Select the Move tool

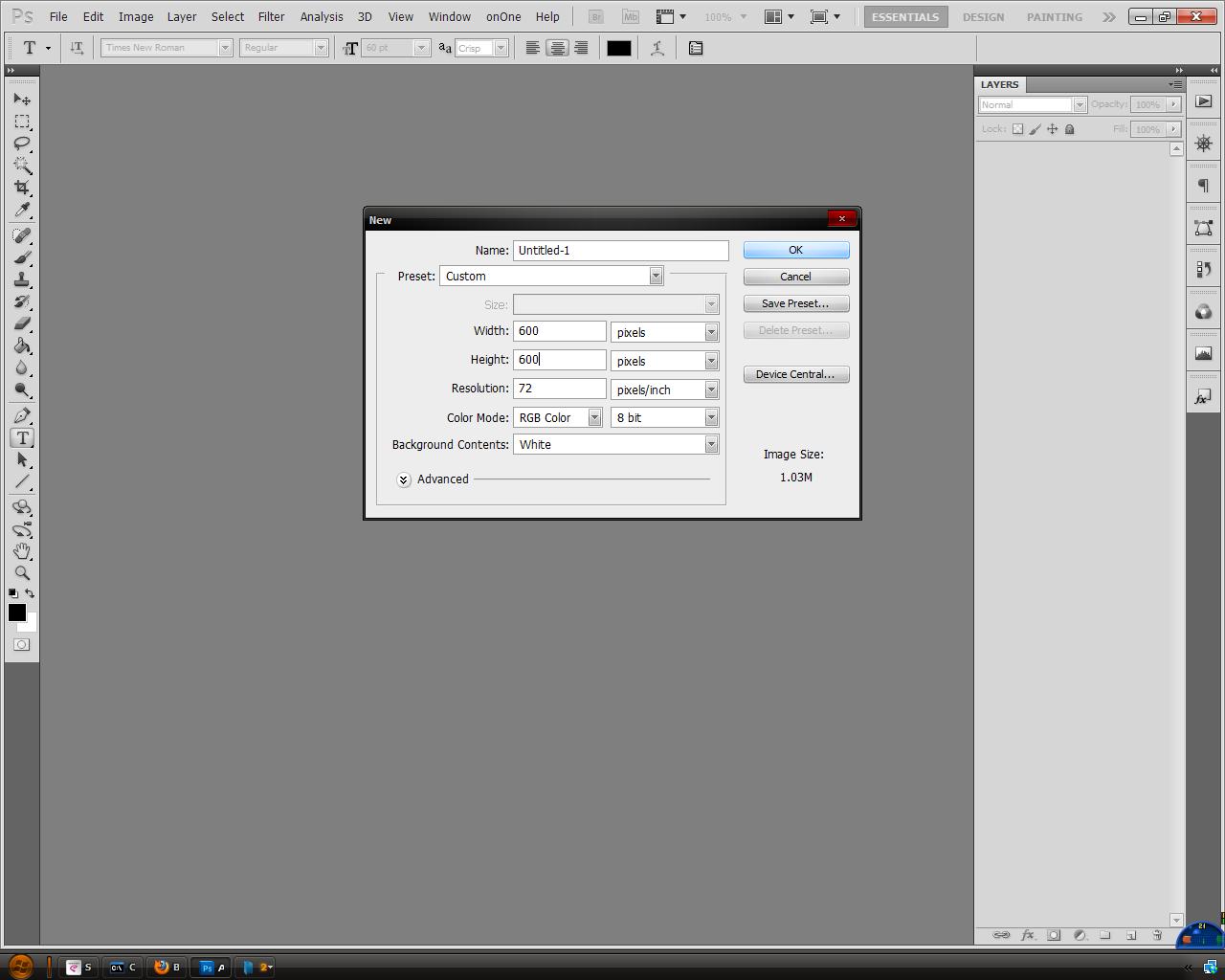pos(22,100)
